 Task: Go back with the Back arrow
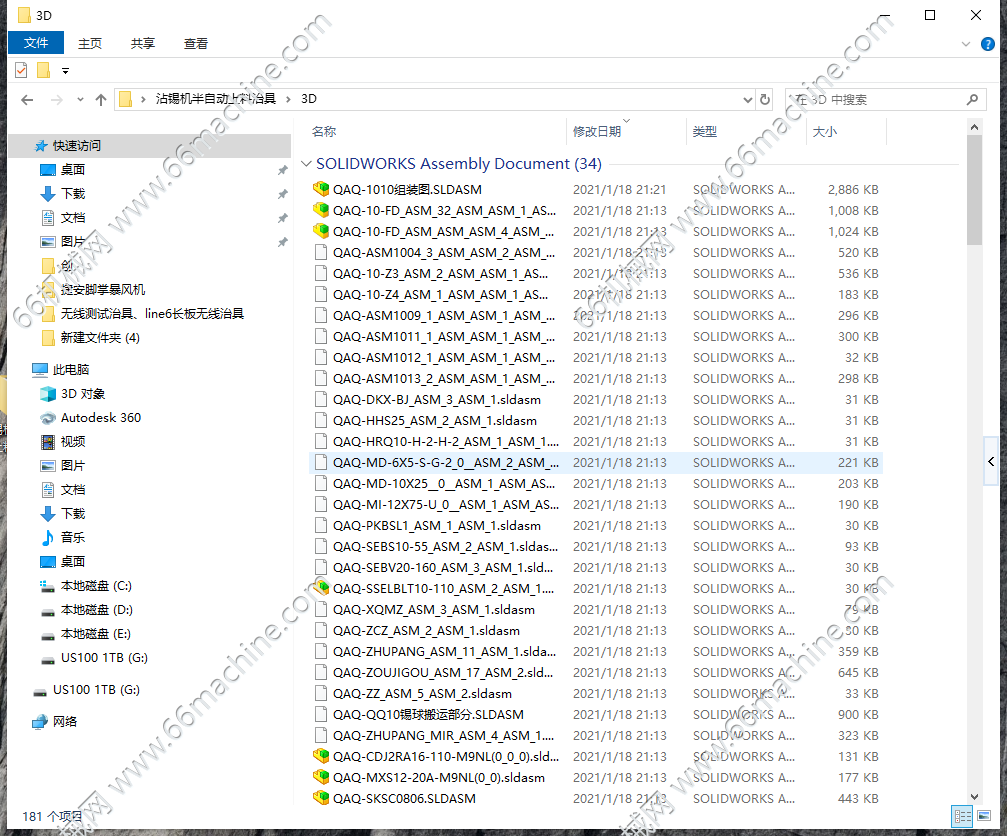(27, 100)
